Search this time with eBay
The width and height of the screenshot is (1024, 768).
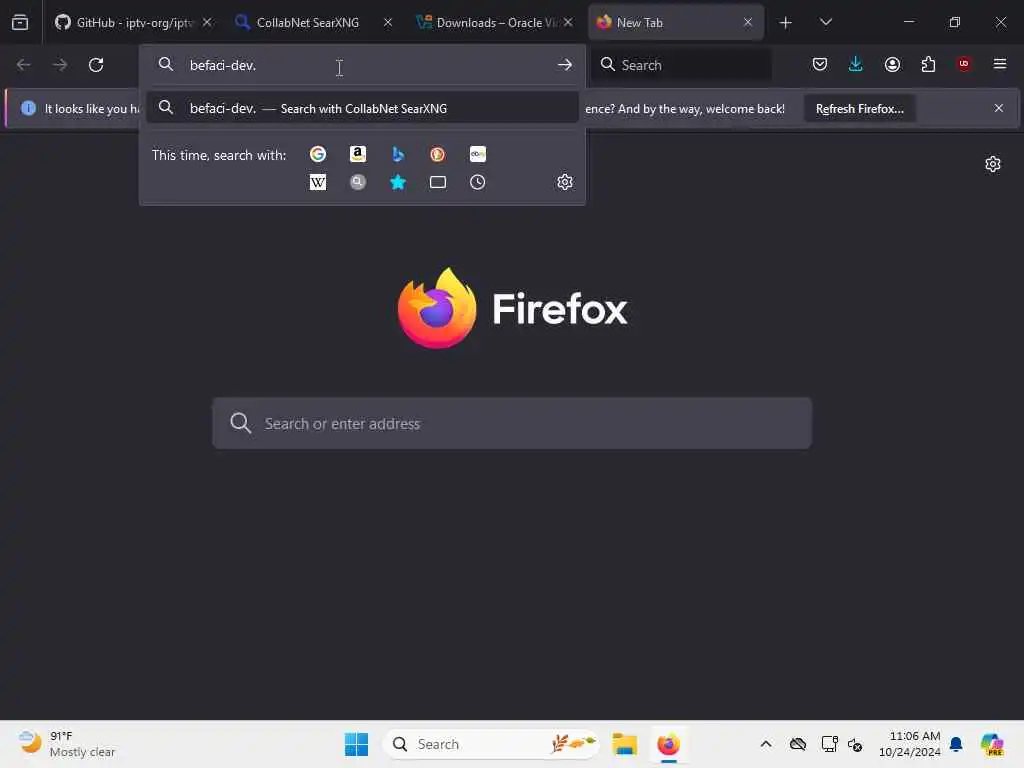(477, 154)
